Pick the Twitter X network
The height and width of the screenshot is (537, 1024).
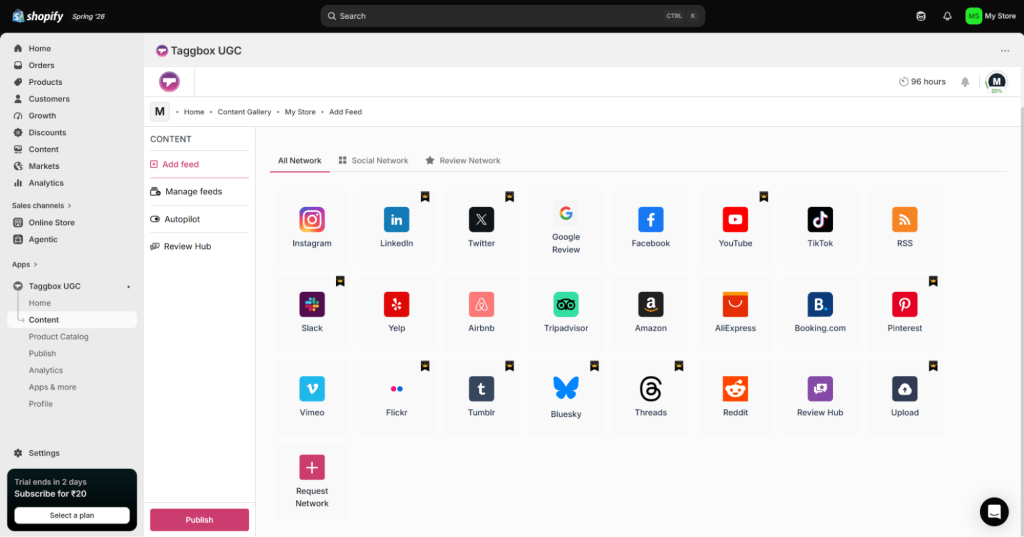coord(481,220)
